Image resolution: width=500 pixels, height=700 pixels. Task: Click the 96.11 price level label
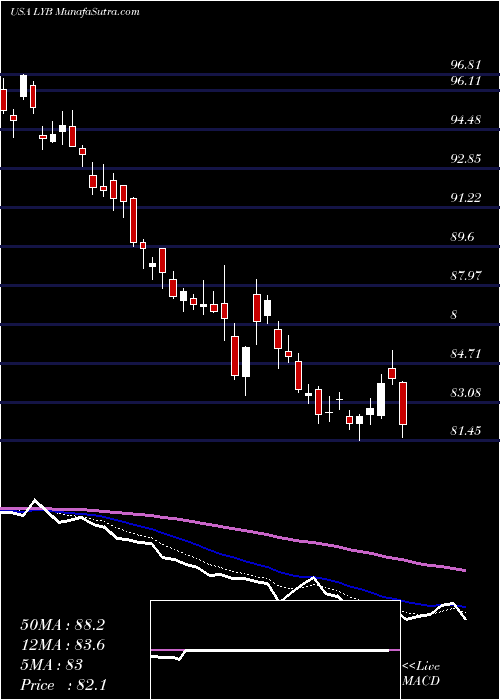click(x=466, y=81)
